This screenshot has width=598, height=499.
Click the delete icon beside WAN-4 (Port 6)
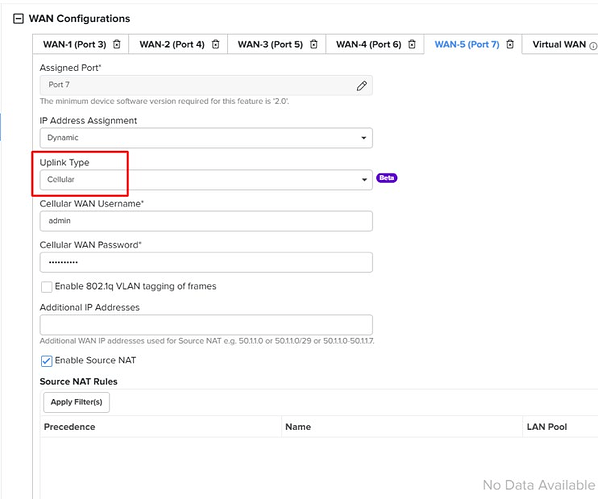412,44
